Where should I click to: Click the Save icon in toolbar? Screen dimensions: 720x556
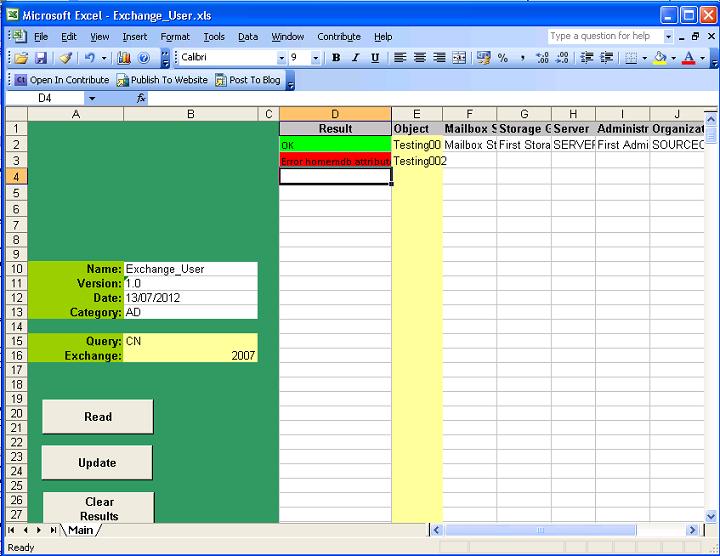(x=41, y=58)
